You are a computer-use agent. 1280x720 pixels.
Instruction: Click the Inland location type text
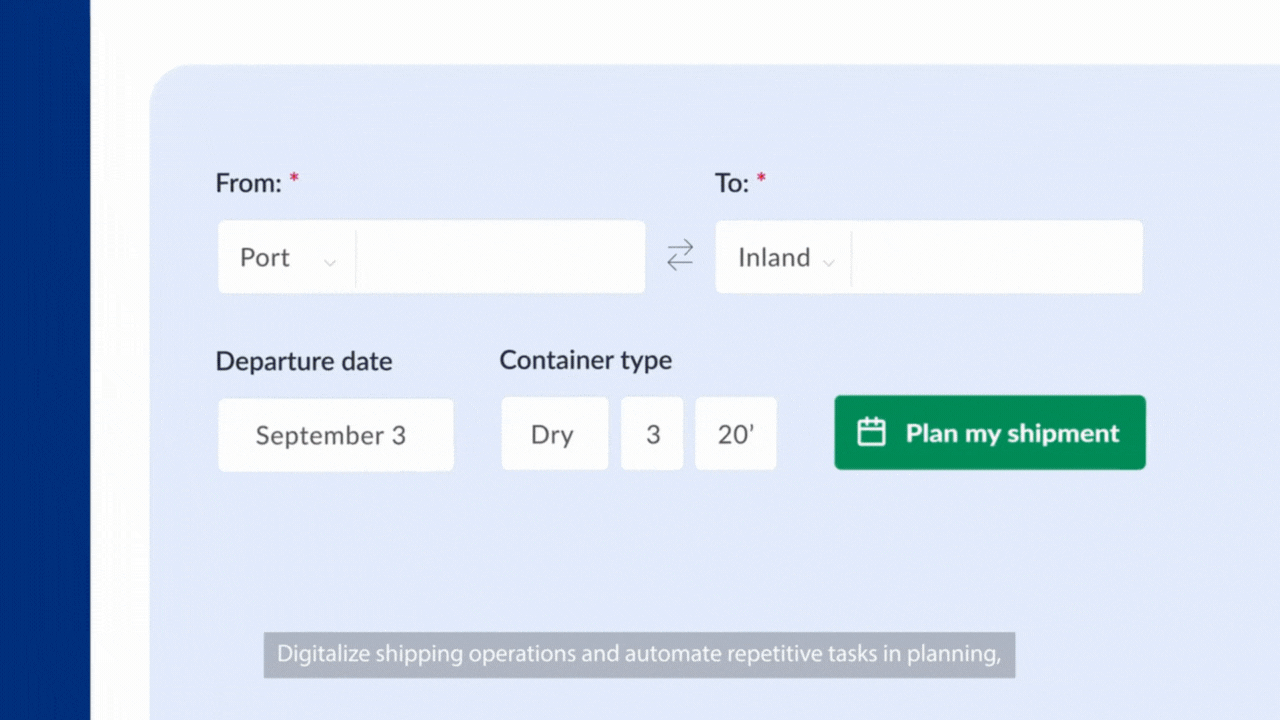tap(774, 257)
